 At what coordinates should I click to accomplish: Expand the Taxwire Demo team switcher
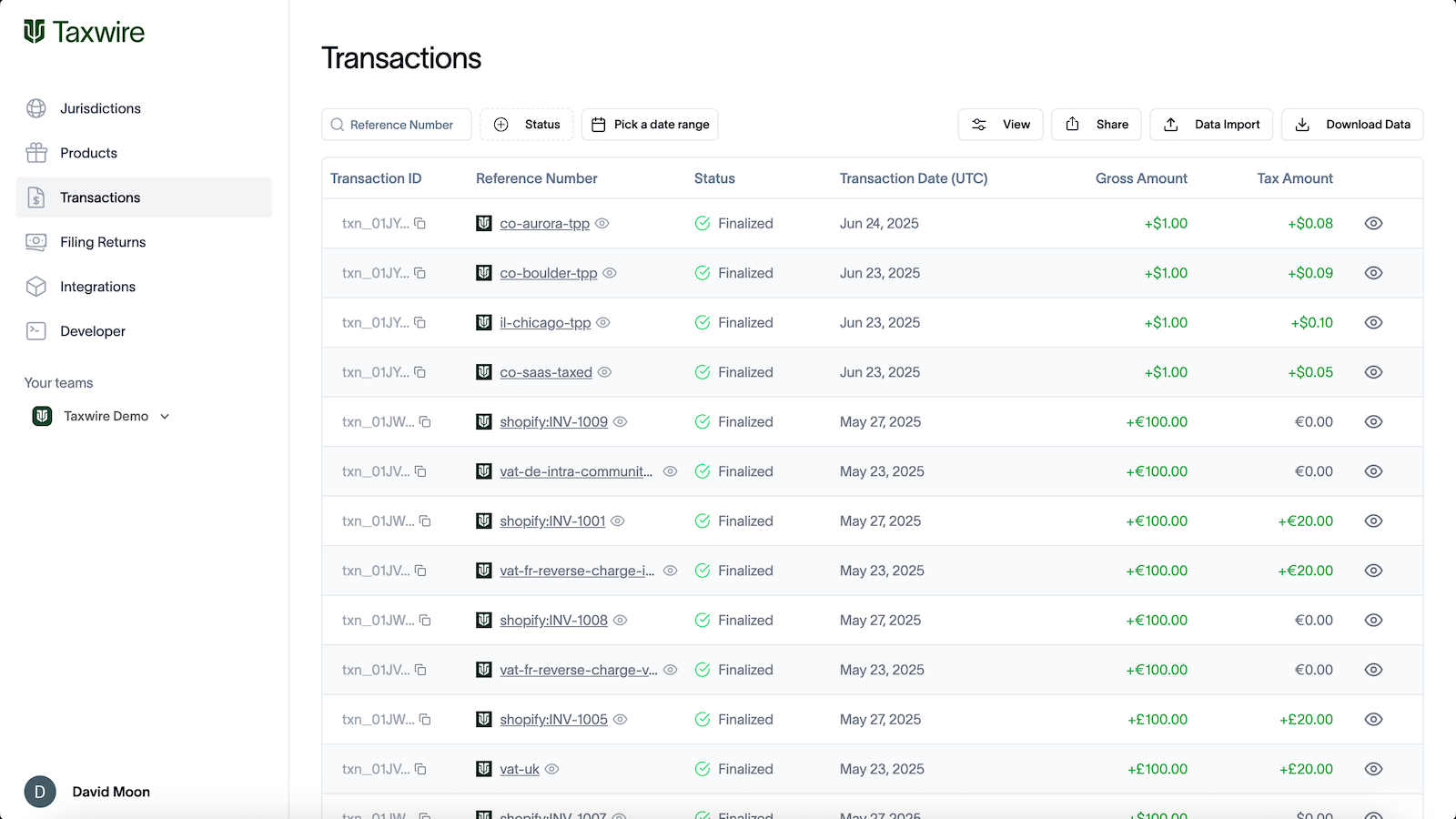[x=101, y=416]
